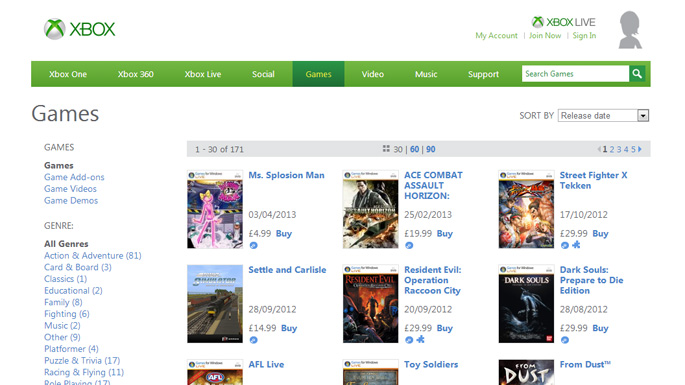Open the Xbox One menu
685x385 pixels.
click(x=68, y=74)
